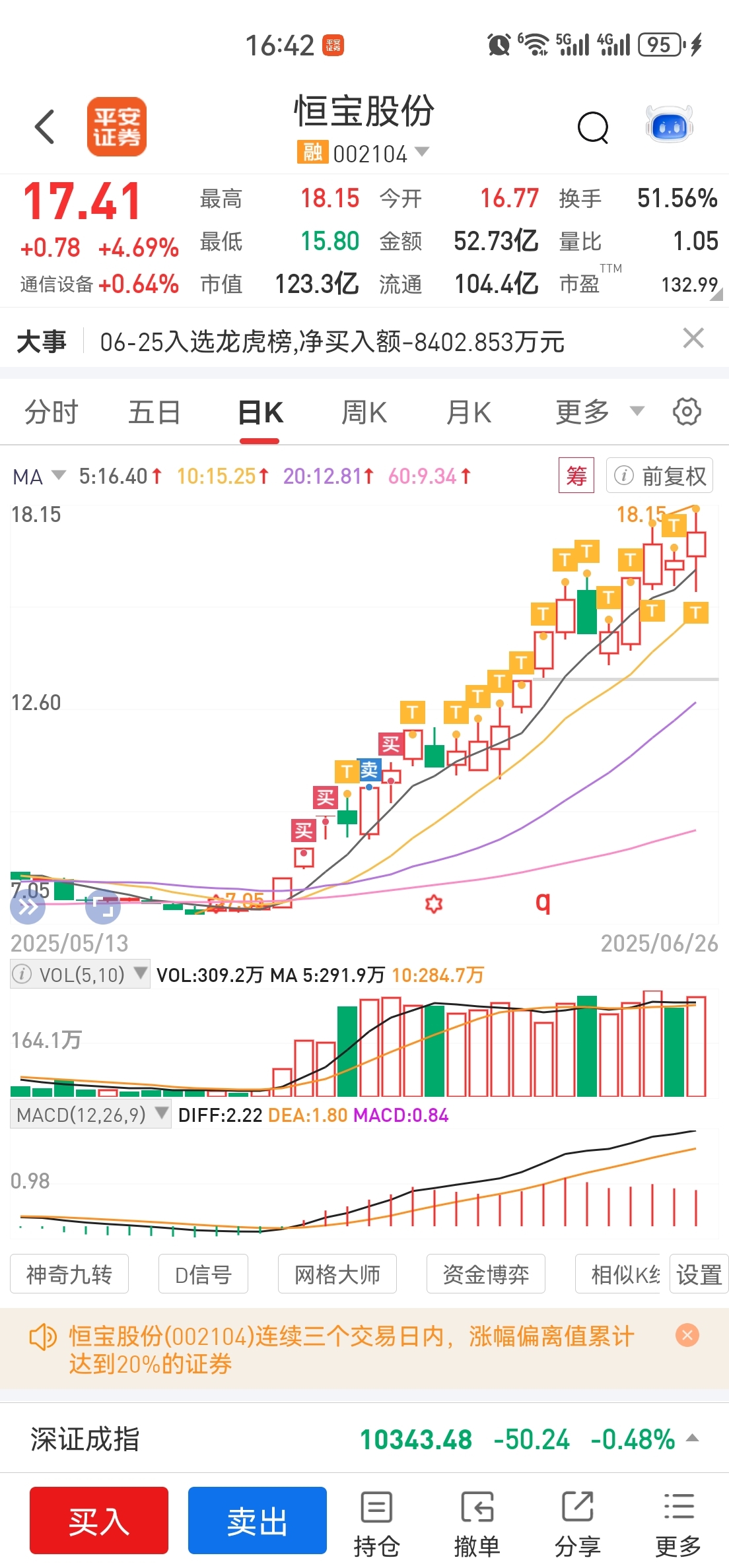Viewport: 729px width, 1568px height.
Task: Tap the 恒宝股份 abnormal fluctuation notice text
Action: pyautogui.click(x=351, y=1349)
